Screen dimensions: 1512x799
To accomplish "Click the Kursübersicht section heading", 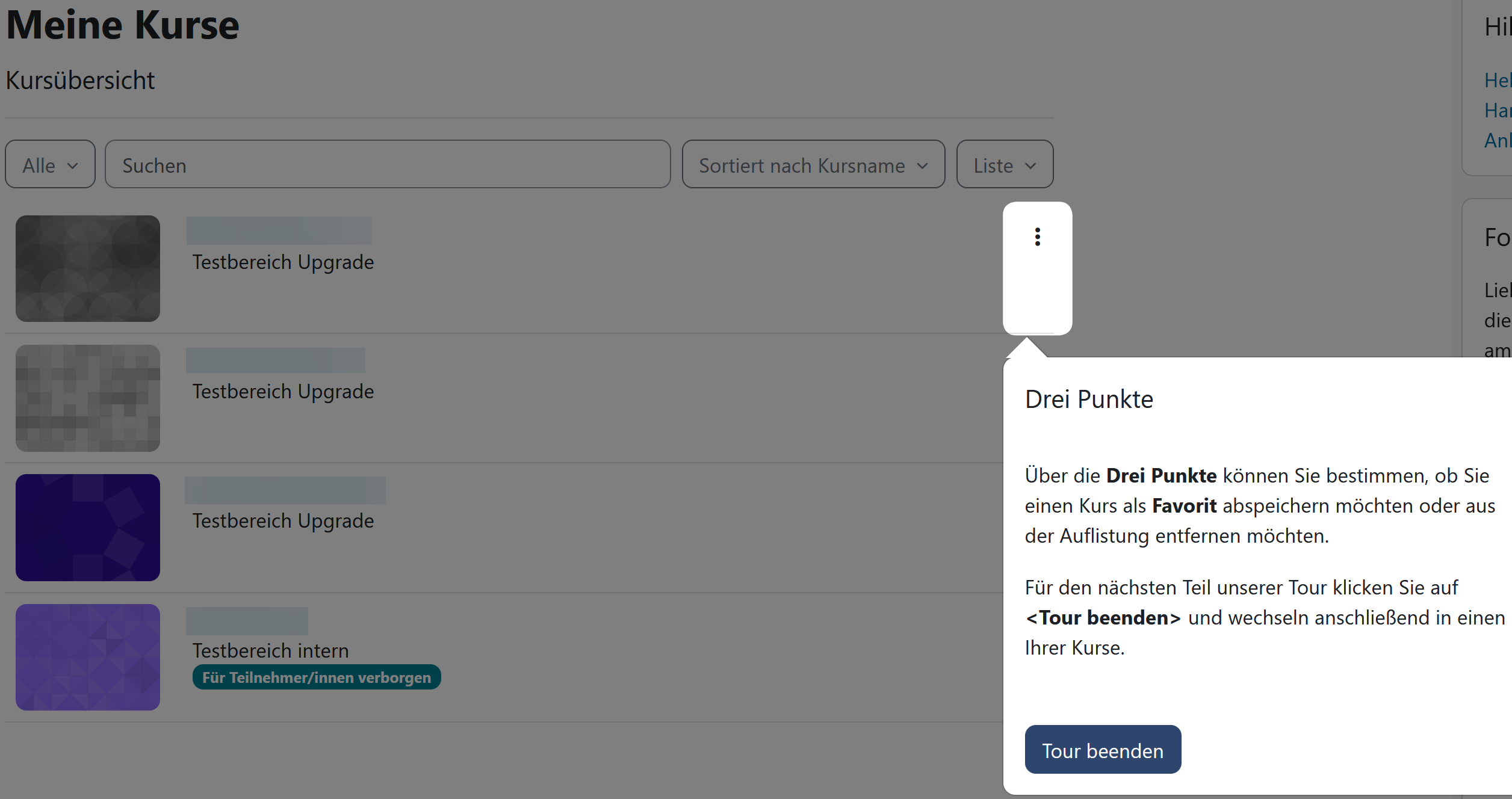I will point(80,81).
